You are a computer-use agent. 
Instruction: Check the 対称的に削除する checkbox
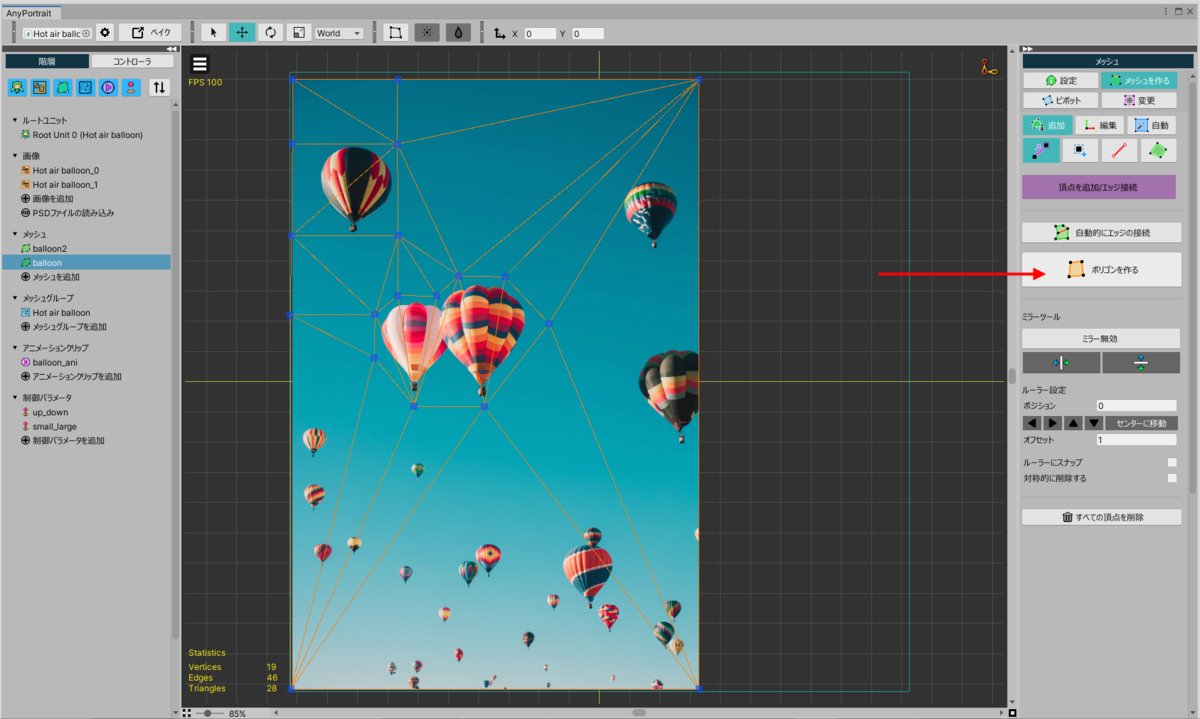(x=1171, y=478)
